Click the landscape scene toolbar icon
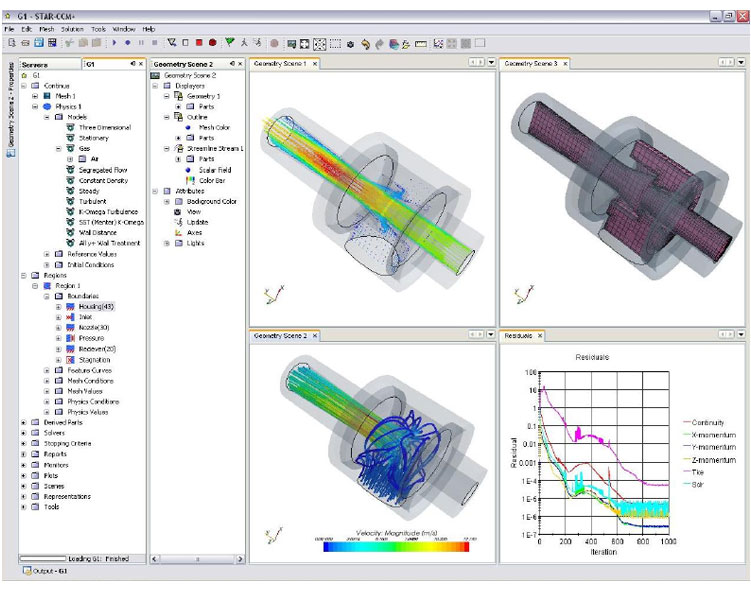This screenshot has height=600, width=751. tap(291, 44)
